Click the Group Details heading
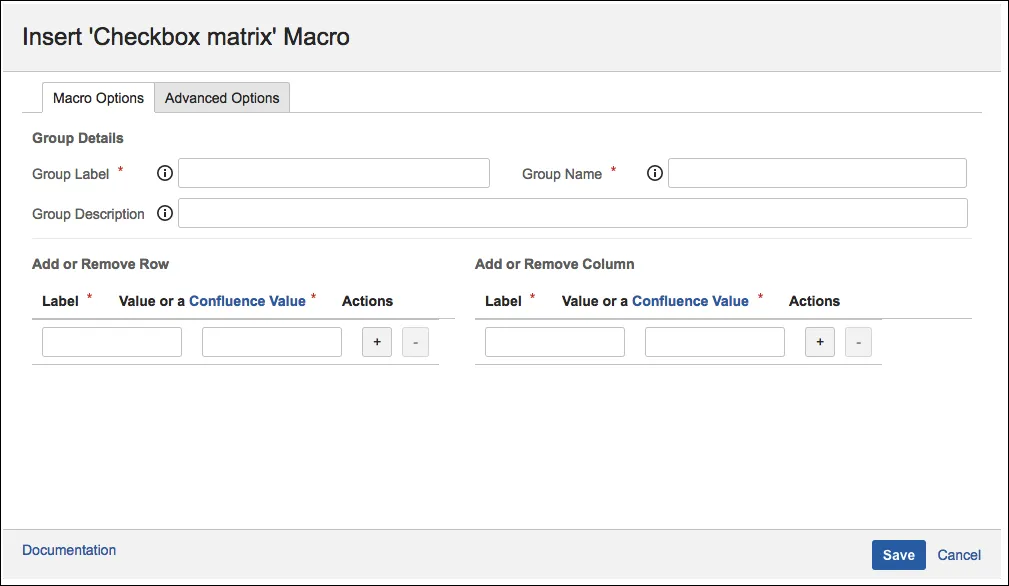The width and height of the screenshot is (1009, 586). [x=78, y=138]
